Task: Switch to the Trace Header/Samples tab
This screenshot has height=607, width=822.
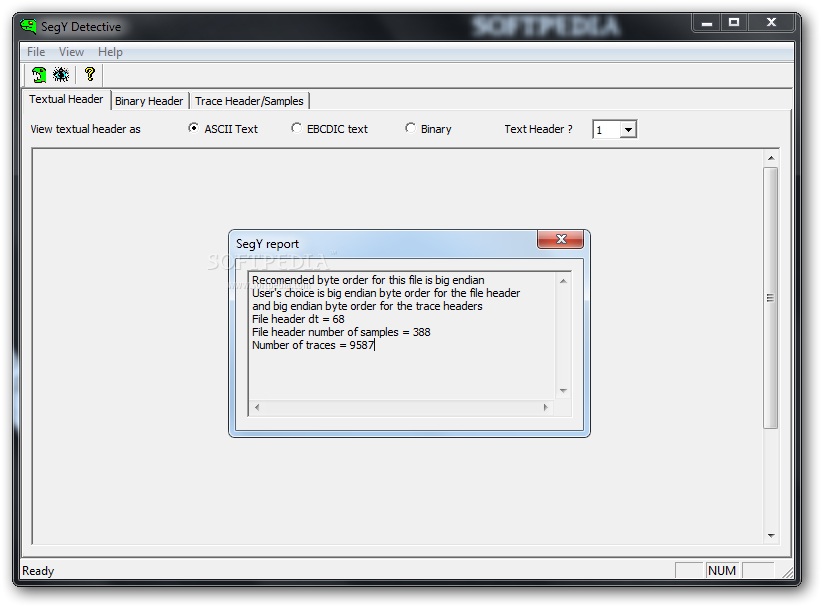Action: 249,101
